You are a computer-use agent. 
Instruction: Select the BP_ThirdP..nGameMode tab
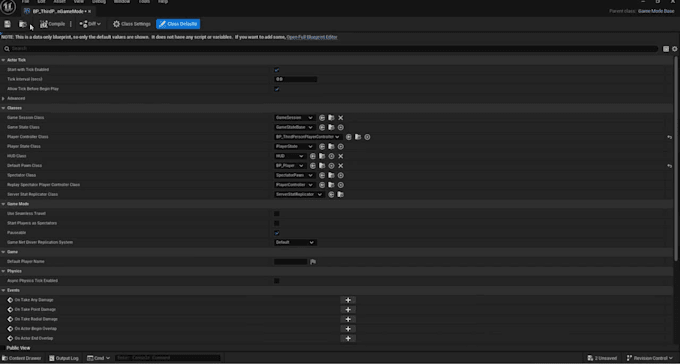point(58,11)
